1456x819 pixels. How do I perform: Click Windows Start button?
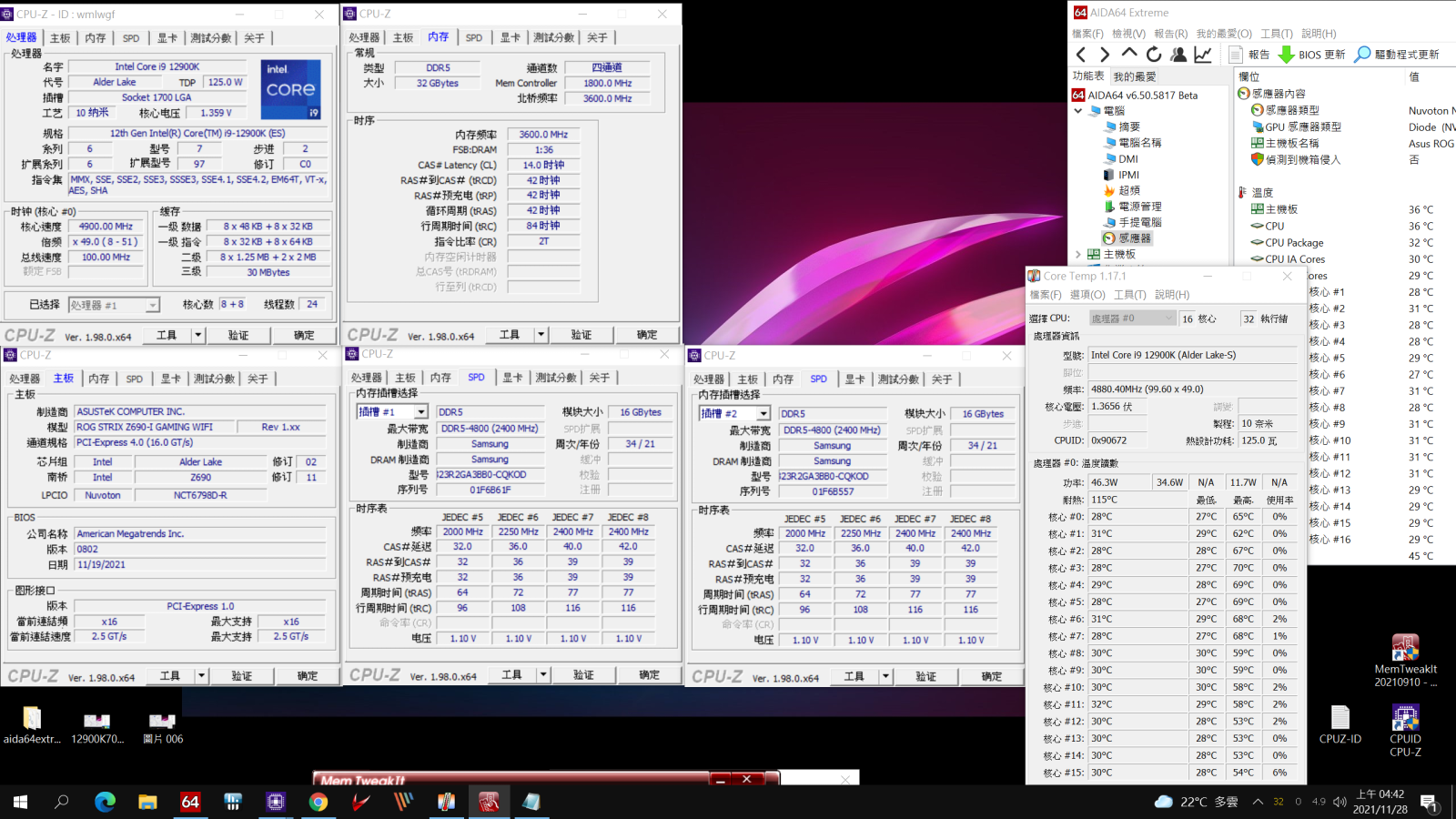tap(20, 802)
